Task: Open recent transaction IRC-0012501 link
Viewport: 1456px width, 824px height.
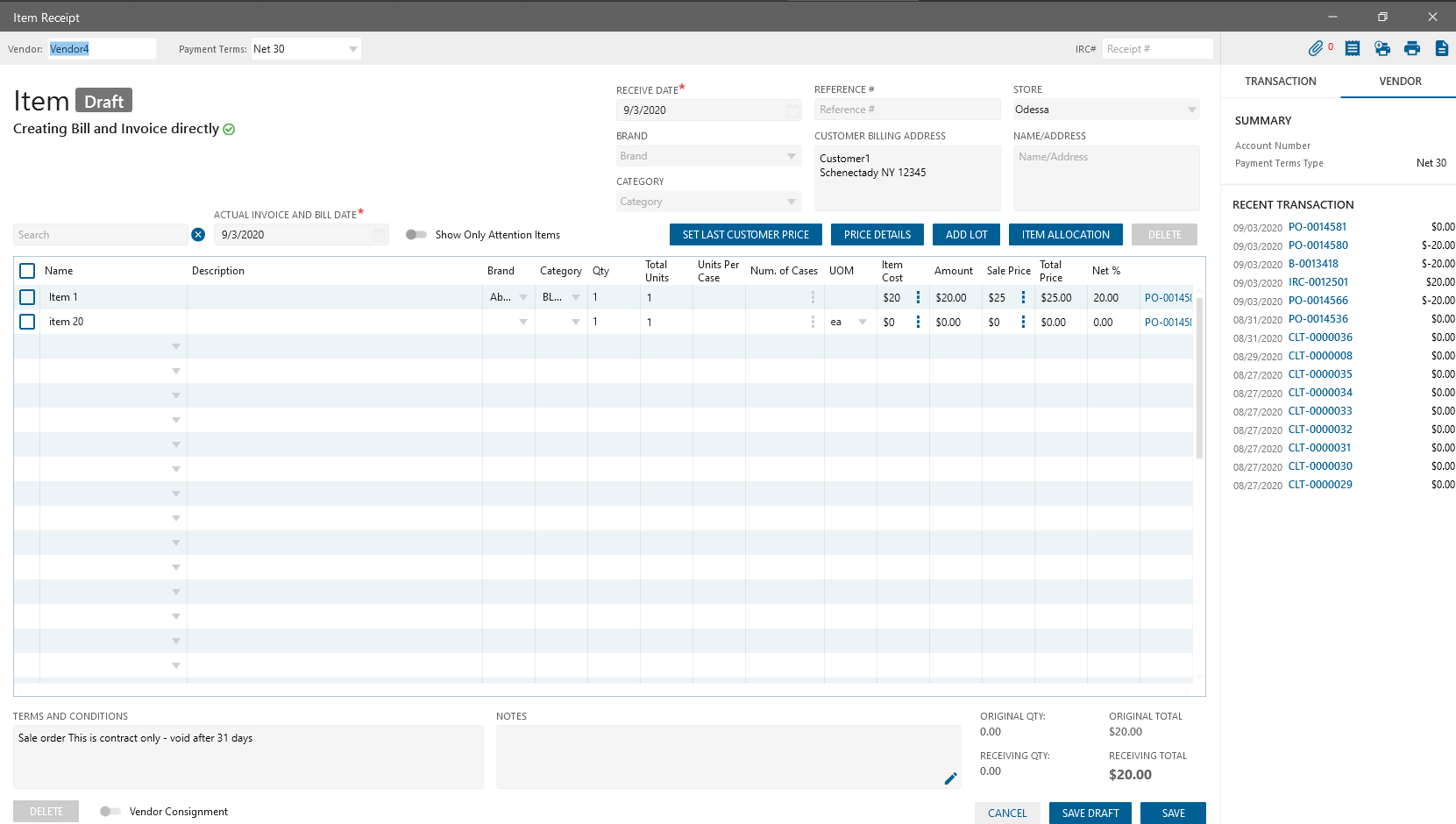Action: [1318, 282]
